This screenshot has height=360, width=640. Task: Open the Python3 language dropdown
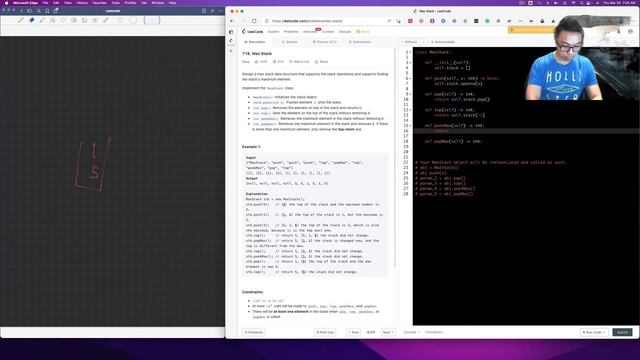pos(413,42)
